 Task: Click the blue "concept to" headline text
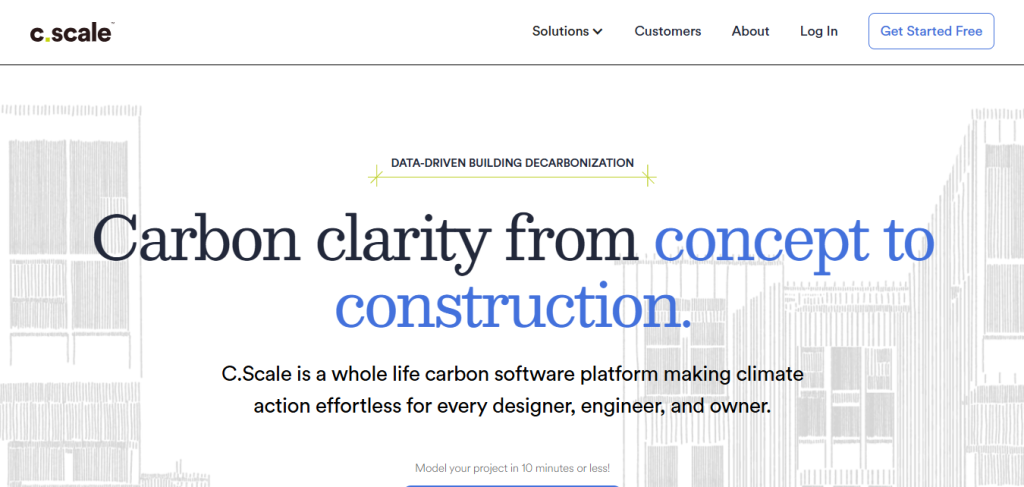point(794,241)
